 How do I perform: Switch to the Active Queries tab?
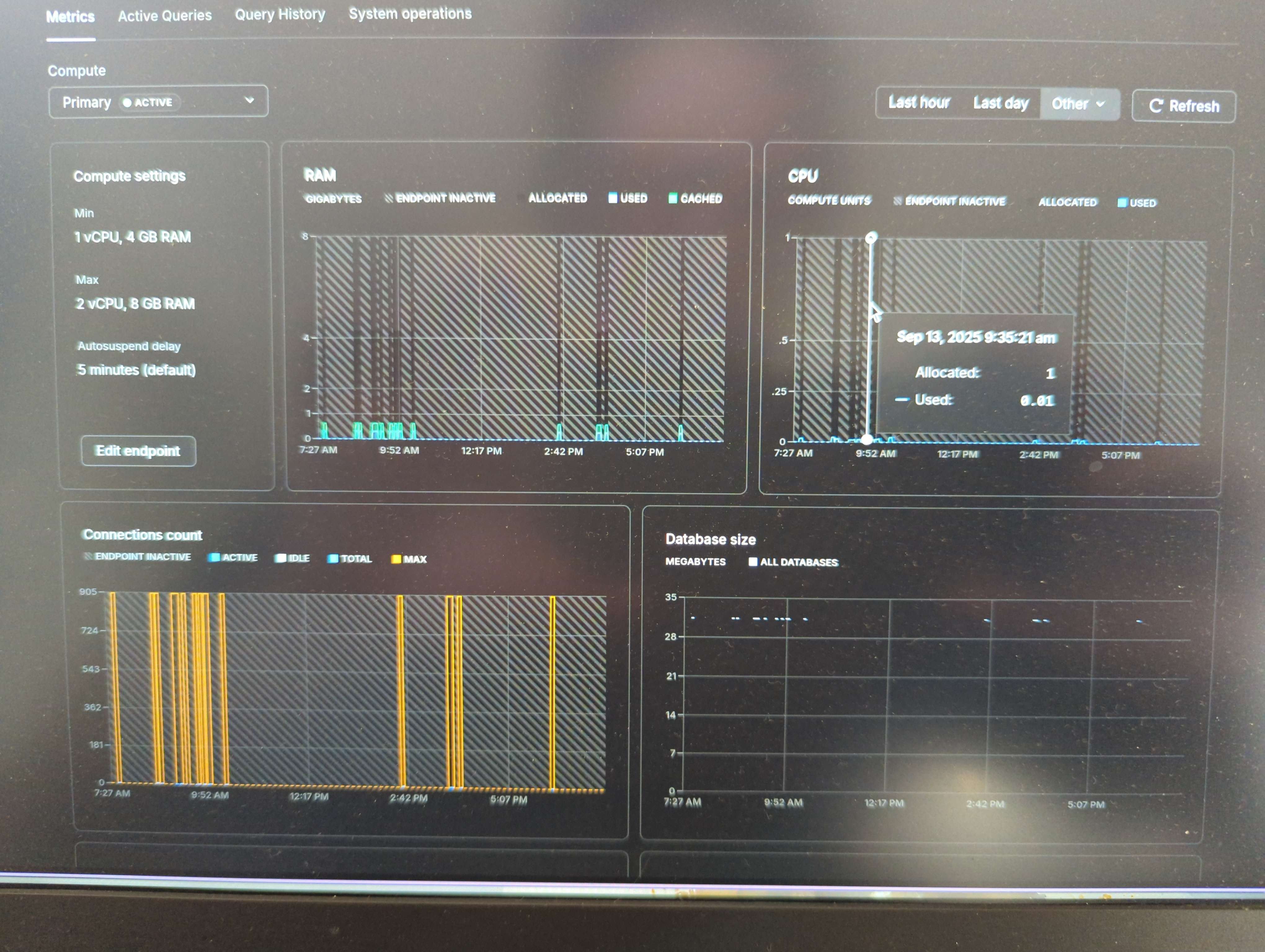pos(165,16)
